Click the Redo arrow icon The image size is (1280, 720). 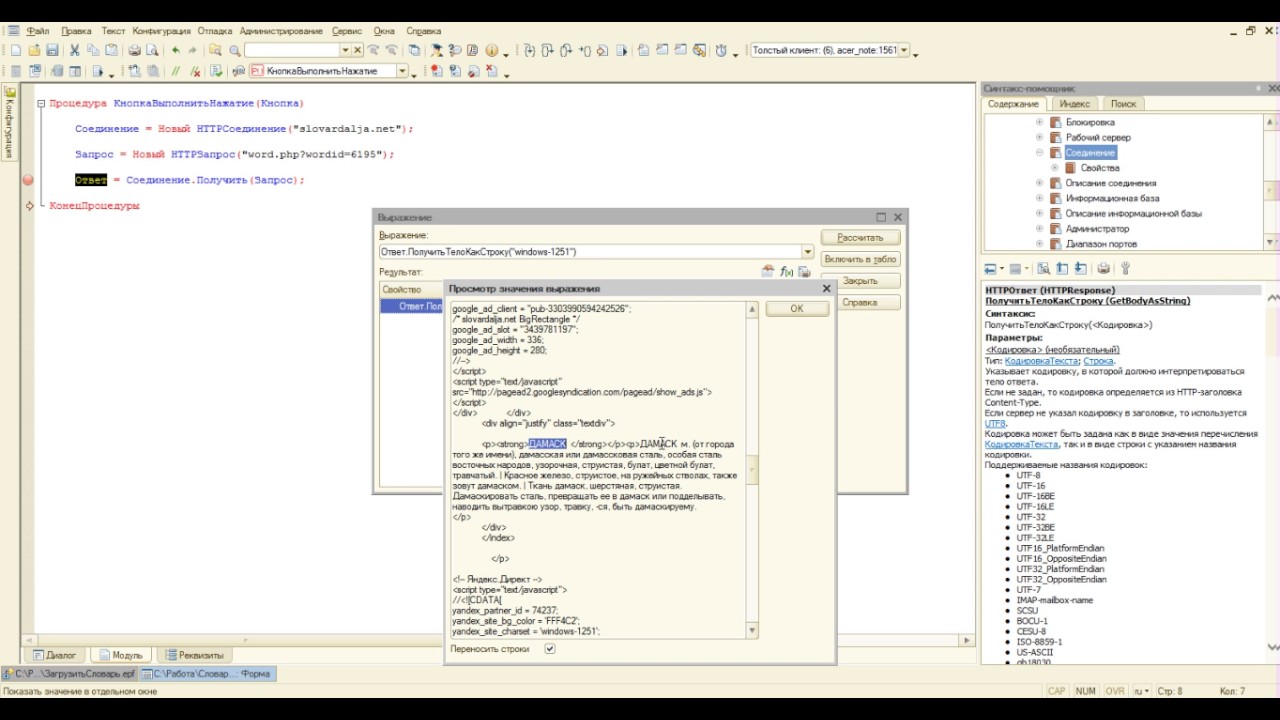(193, 50)
